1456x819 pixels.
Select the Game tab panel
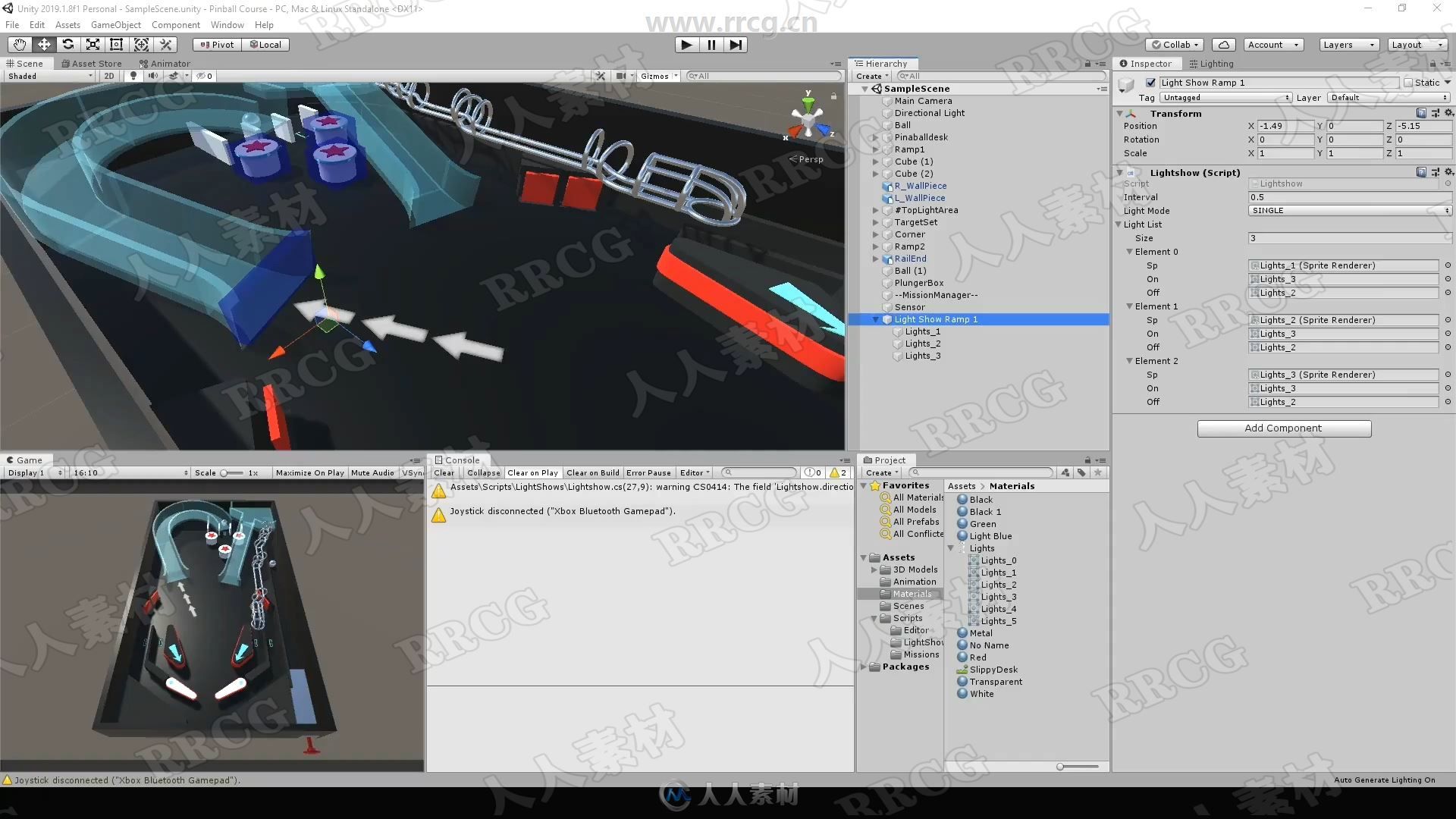coord(27,459)
